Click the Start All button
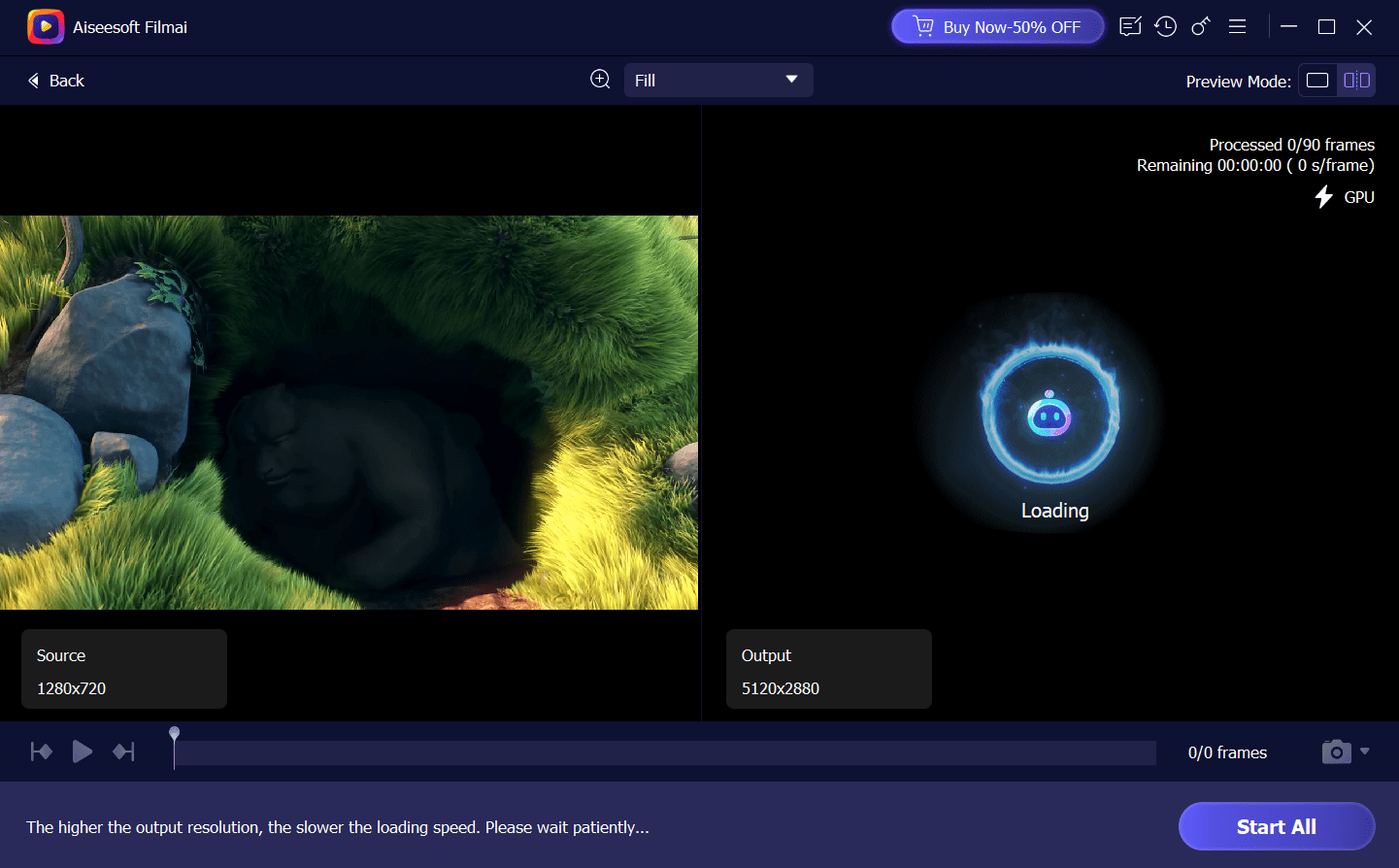Image resolution: width=1399 pixels, height=868 pixels. pos(1277,826)
